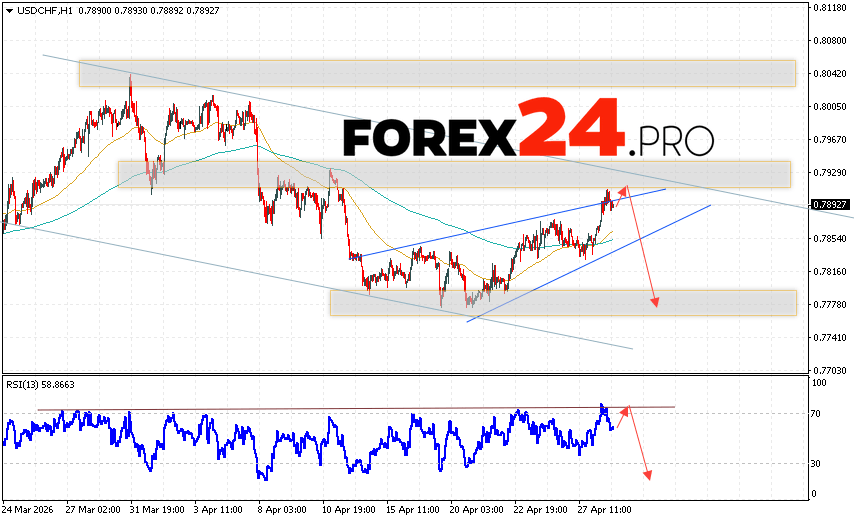
Task: Click the 0.77030 price axis label
Action: coord(832,369)
